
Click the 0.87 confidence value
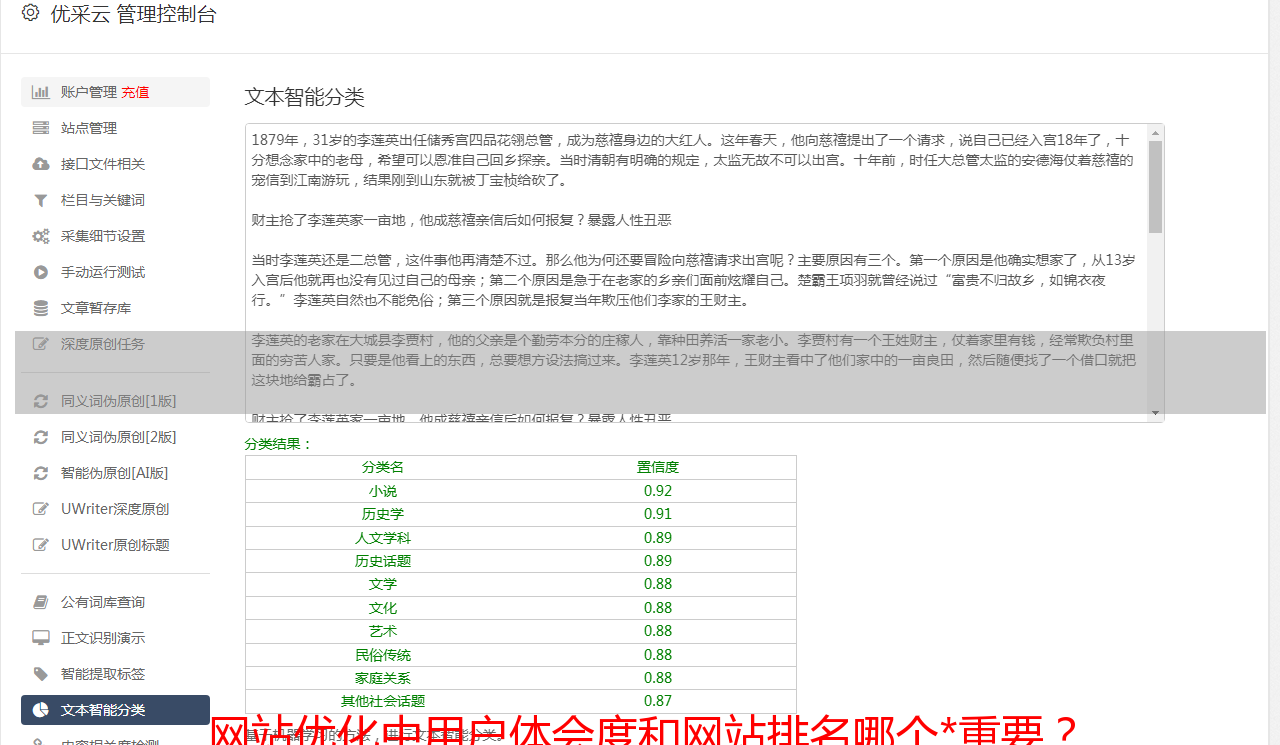click(658, 701)
